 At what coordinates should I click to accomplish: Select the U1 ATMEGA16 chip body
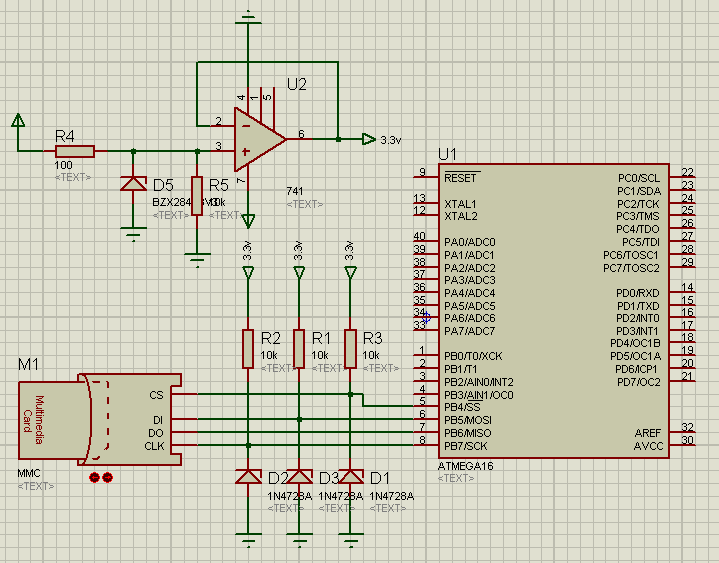pos(554,310)
